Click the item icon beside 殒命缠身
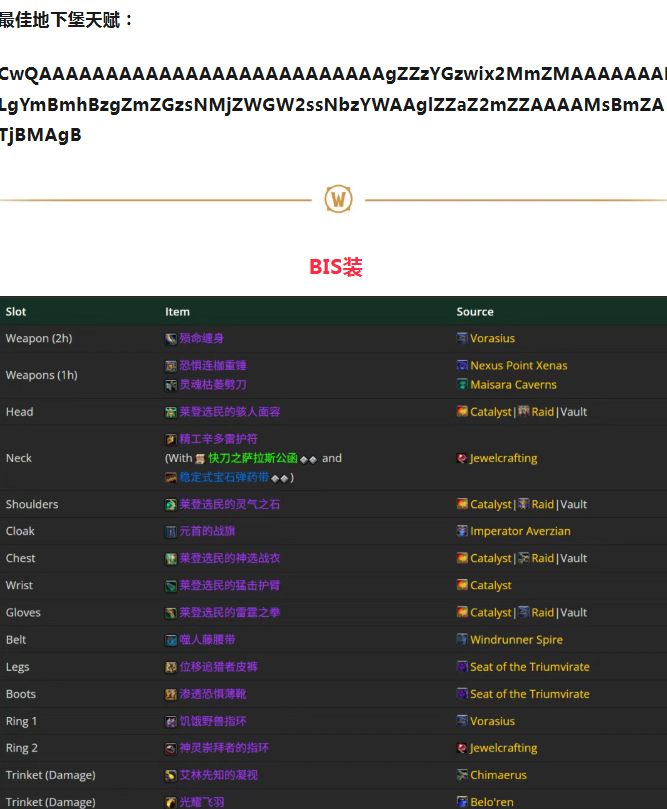The width and height of the screenshot is (667, 809). 171,339
